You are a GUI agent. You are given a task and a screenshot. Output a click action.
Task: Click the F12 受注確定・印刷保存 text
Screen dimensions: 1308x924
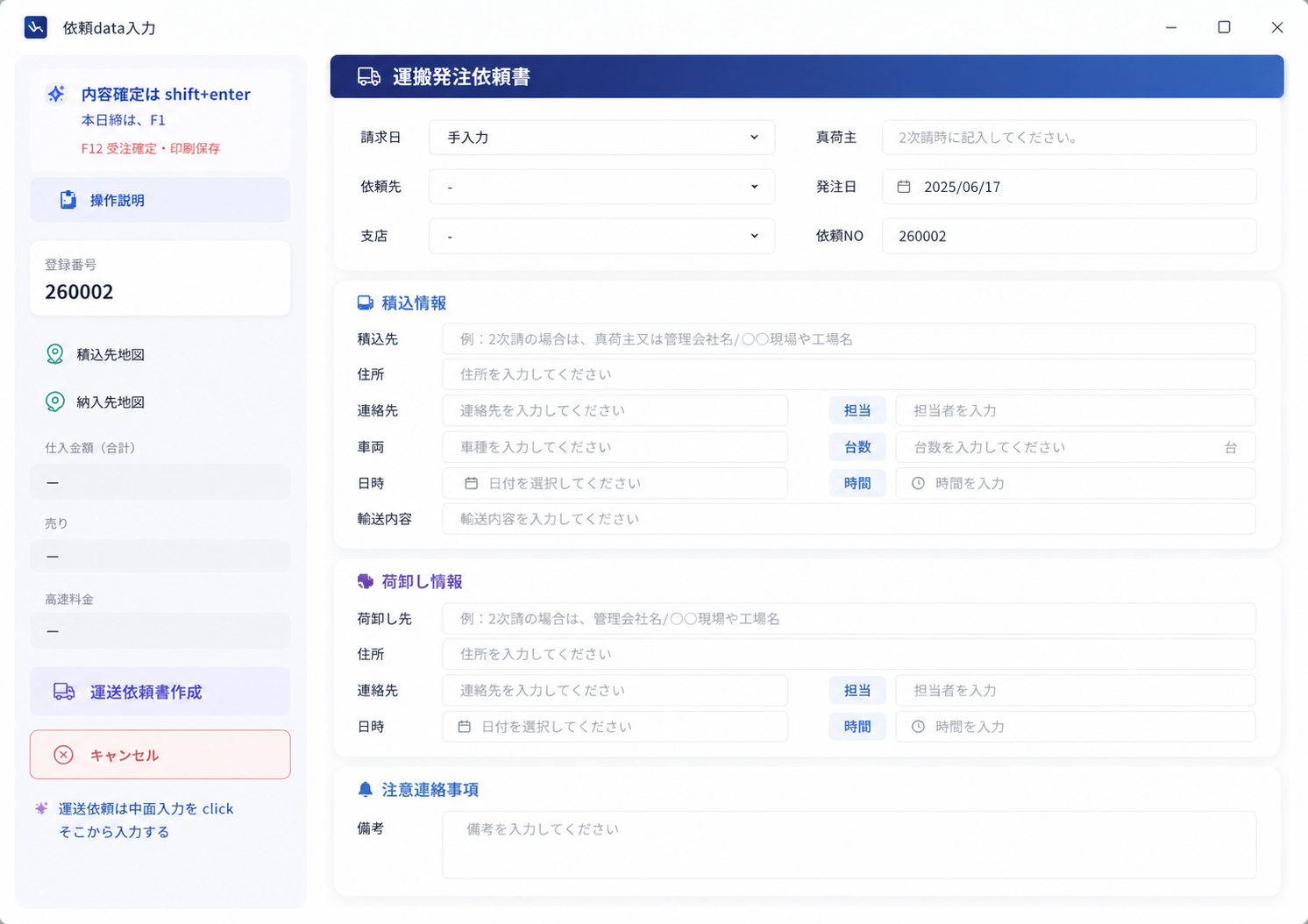pyautogui.click(x=151, y=149)
